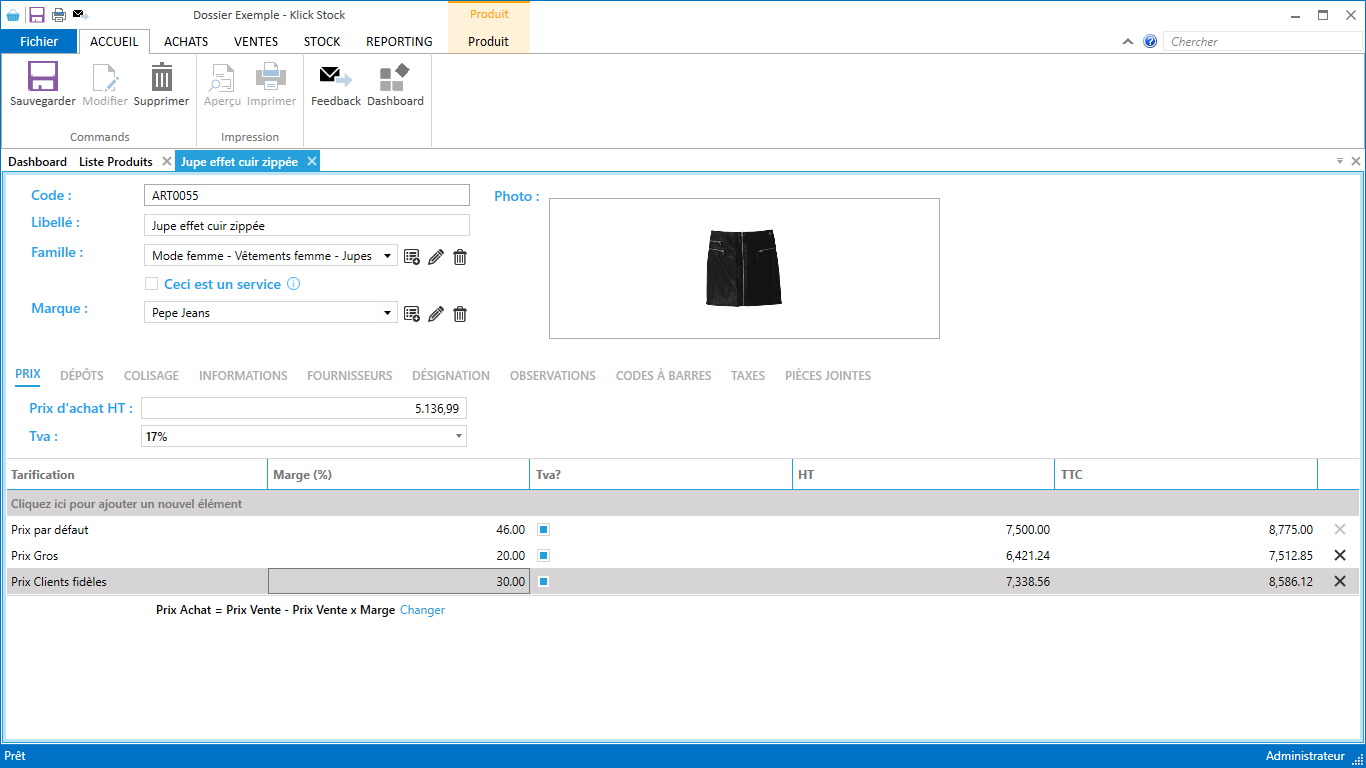
Task: Open the Tva 17% dropdown
Action: point(459,437)
